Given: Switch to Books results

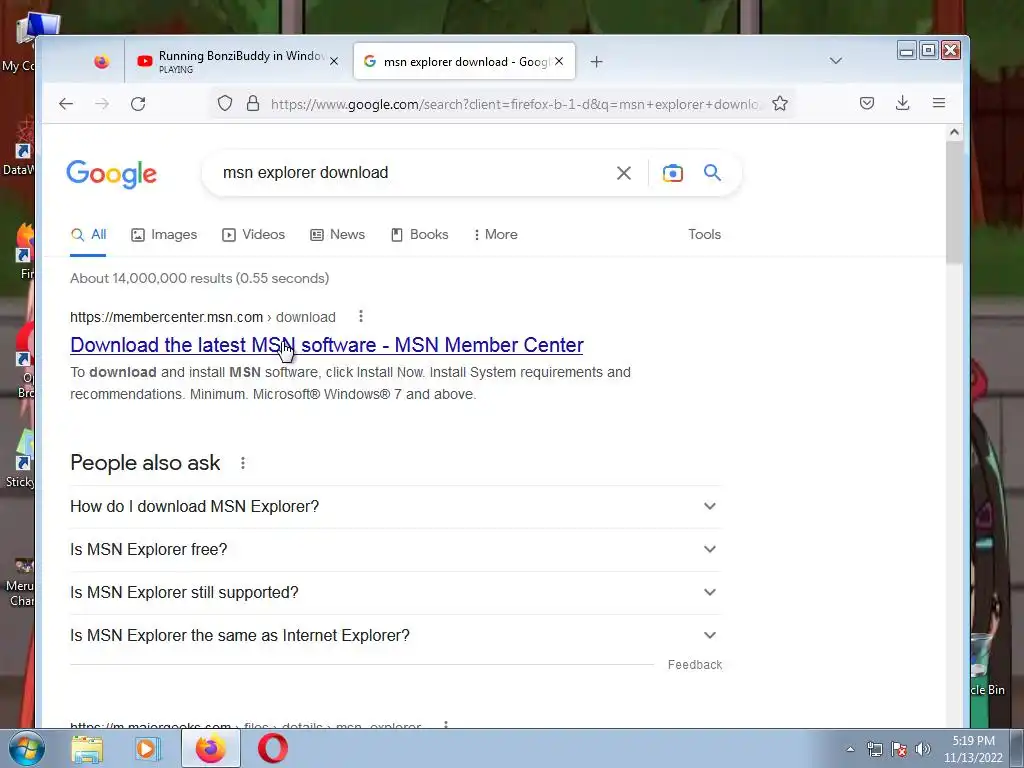Looking at the screenshot, I should point(419,234).
